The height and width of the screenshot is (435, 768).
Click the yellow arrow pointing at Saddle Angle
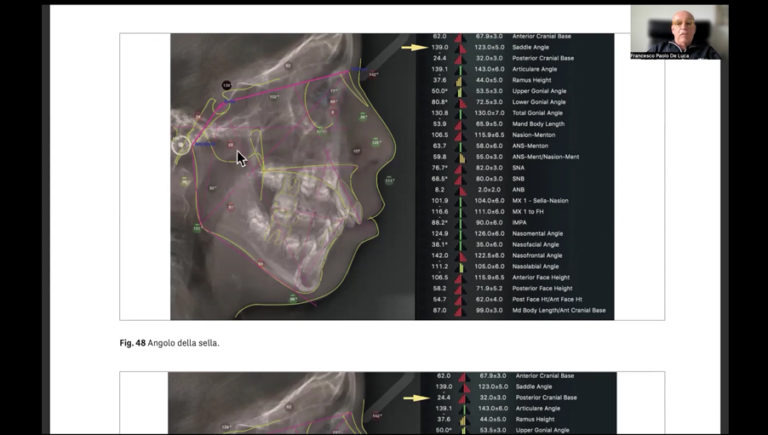(411, 47)
